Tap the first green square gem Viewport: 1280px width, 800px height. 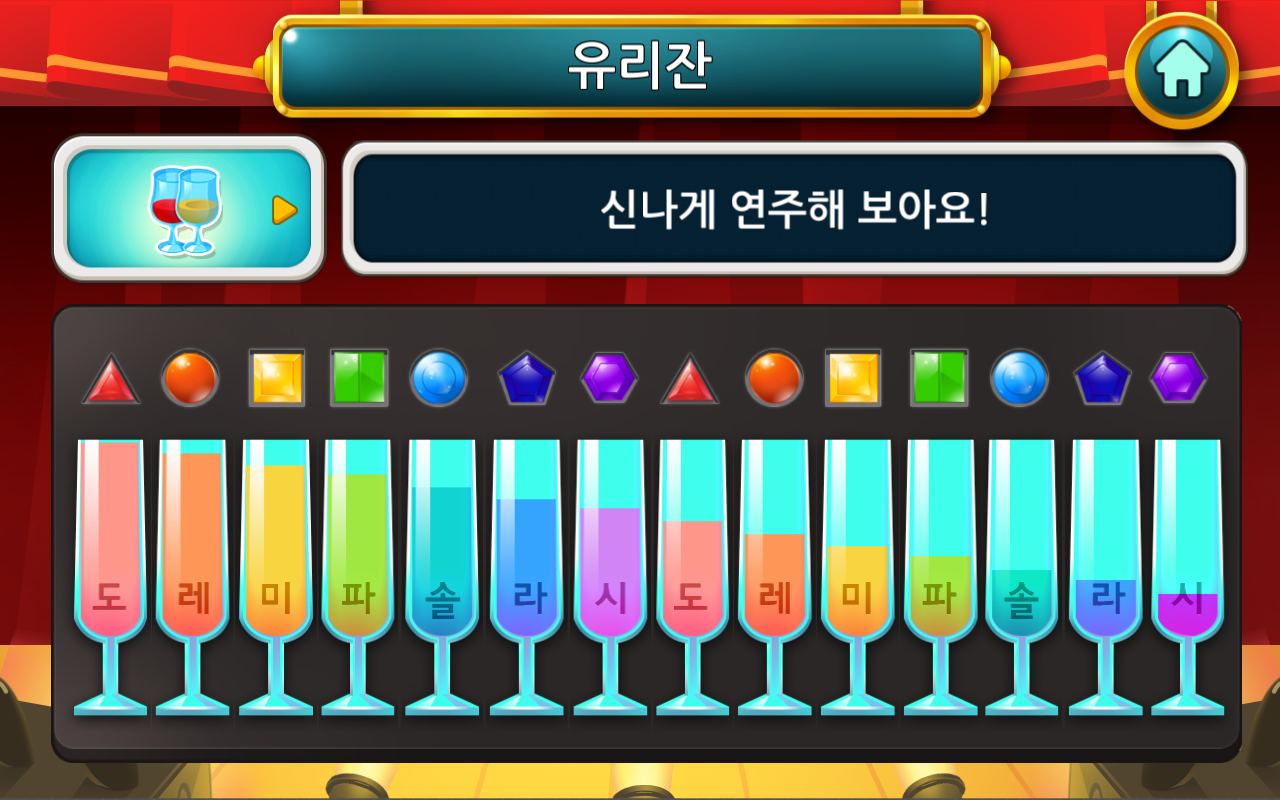[359, 378]
